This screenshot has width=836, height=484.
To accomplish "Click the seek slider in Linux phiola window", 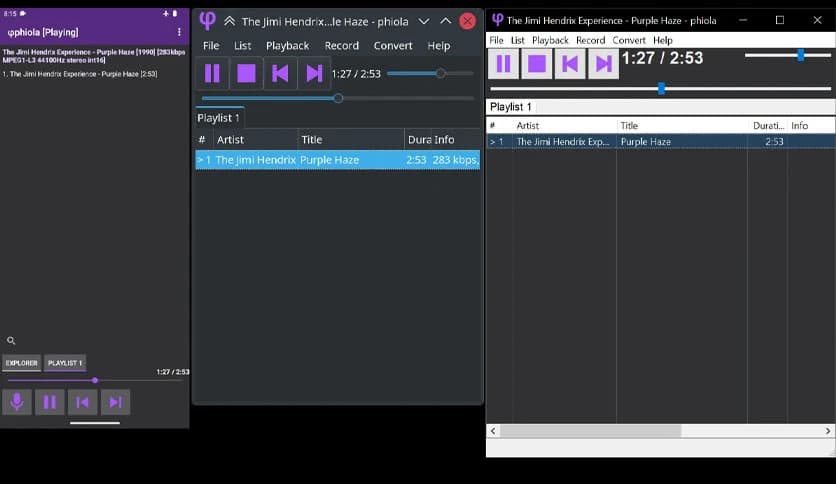I will (x=337, y=98).
